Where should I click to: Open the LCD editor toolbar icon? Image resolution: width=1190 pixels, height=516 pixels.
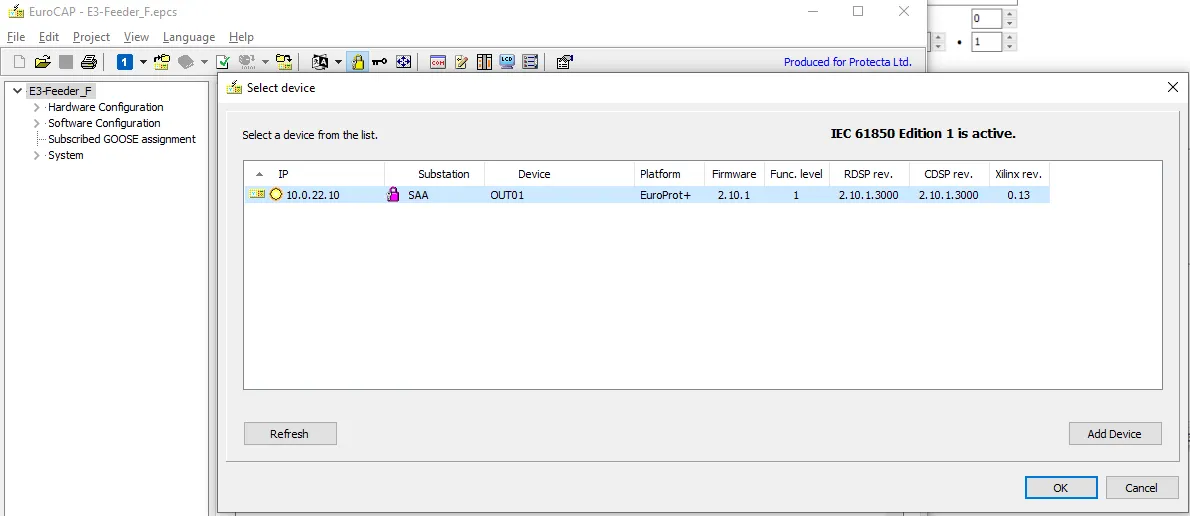pyautogui.click(x=507, y=62)
